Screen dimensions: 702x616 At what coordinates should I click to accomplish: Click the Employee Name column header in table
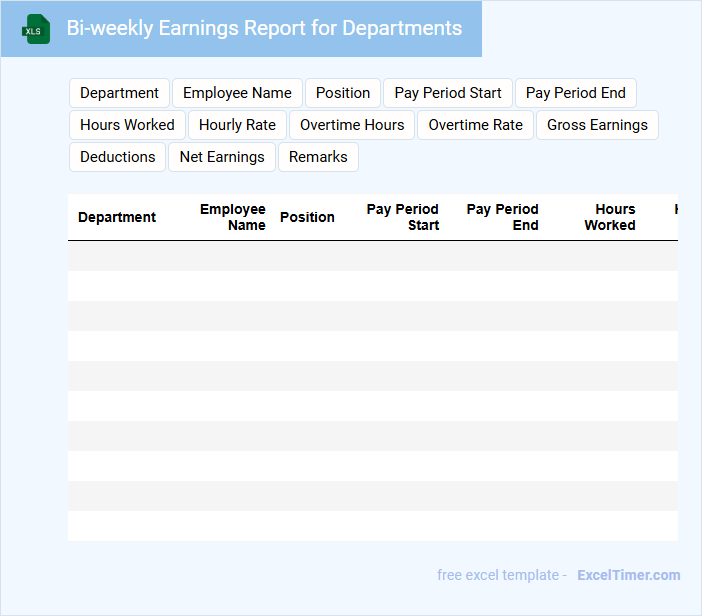233,217
